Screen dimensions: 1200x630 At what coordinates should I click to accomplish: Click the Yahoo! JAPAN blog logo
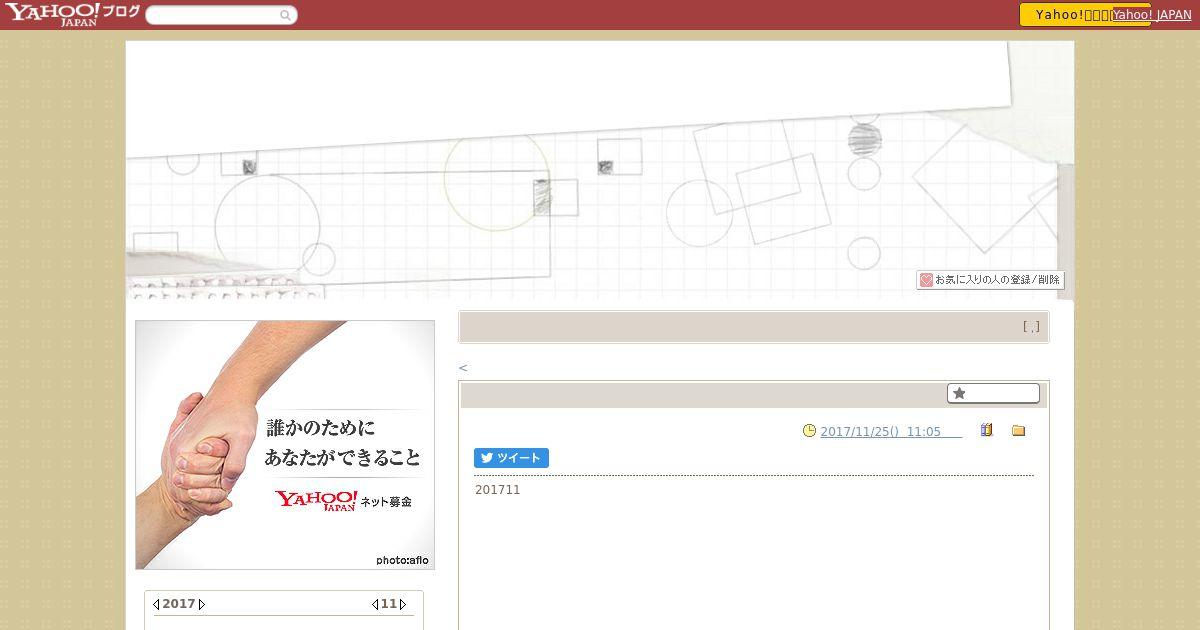(x=72, y=14)
